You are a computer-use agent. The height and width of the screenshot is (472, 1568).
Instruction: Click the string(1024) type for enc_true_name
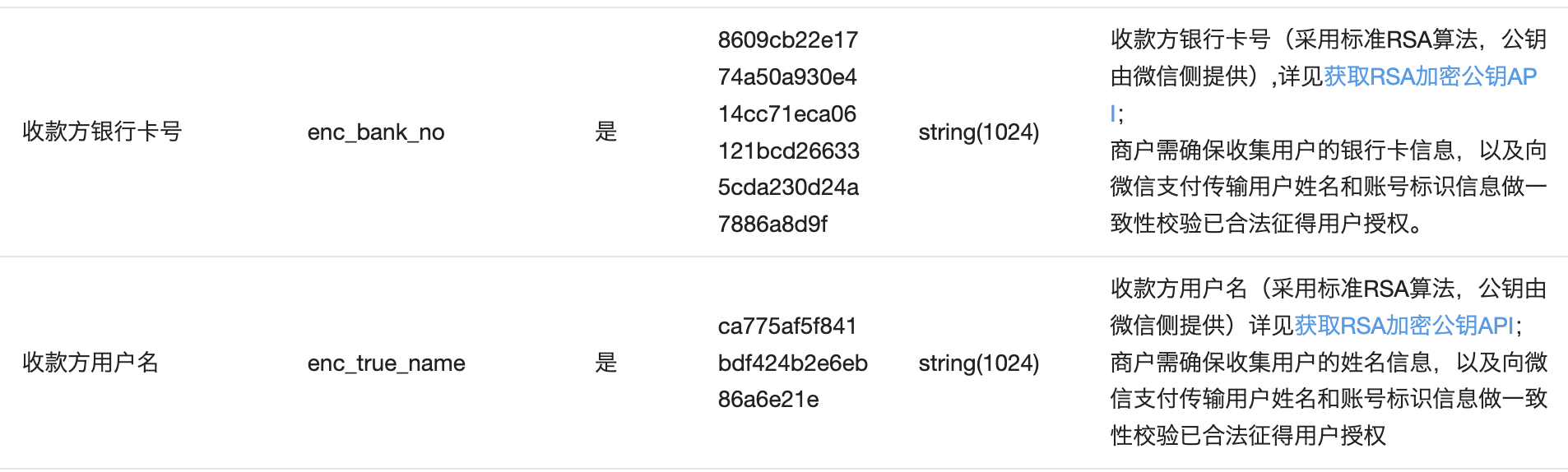coord(979,363)
